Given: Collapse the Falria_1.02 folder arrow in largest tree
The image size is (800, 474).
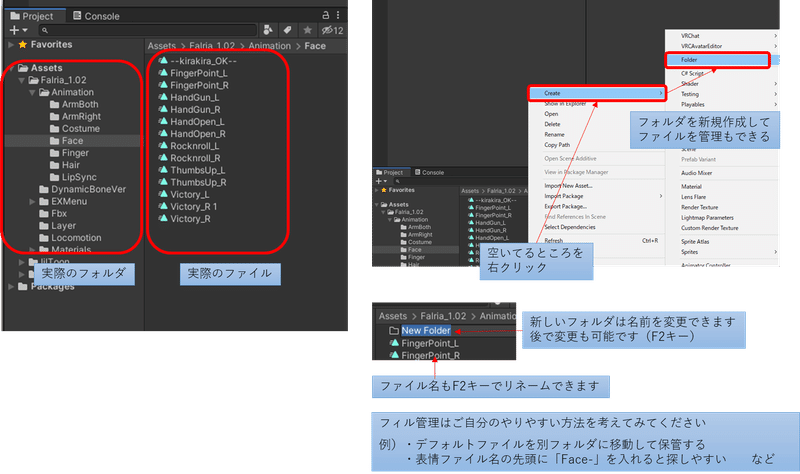Looking at the screenshot, I should (x=21, y=80).
